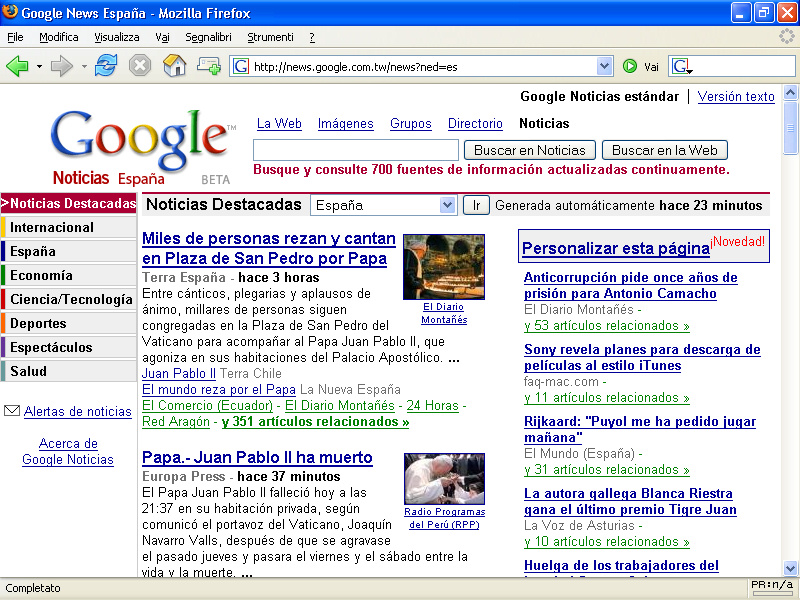
Task: Open Anticorrupción pide once años de prisión headline
Action: click(x=631, y=285)
